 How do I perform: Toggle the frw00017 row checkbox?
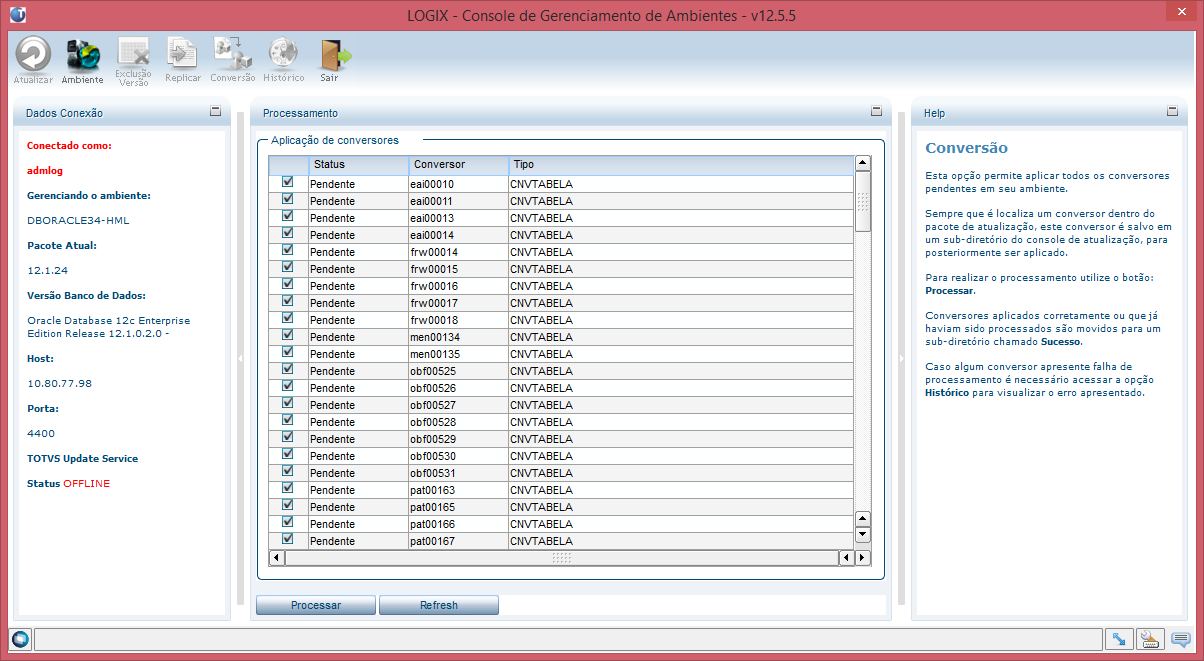[x=288, y=301]
